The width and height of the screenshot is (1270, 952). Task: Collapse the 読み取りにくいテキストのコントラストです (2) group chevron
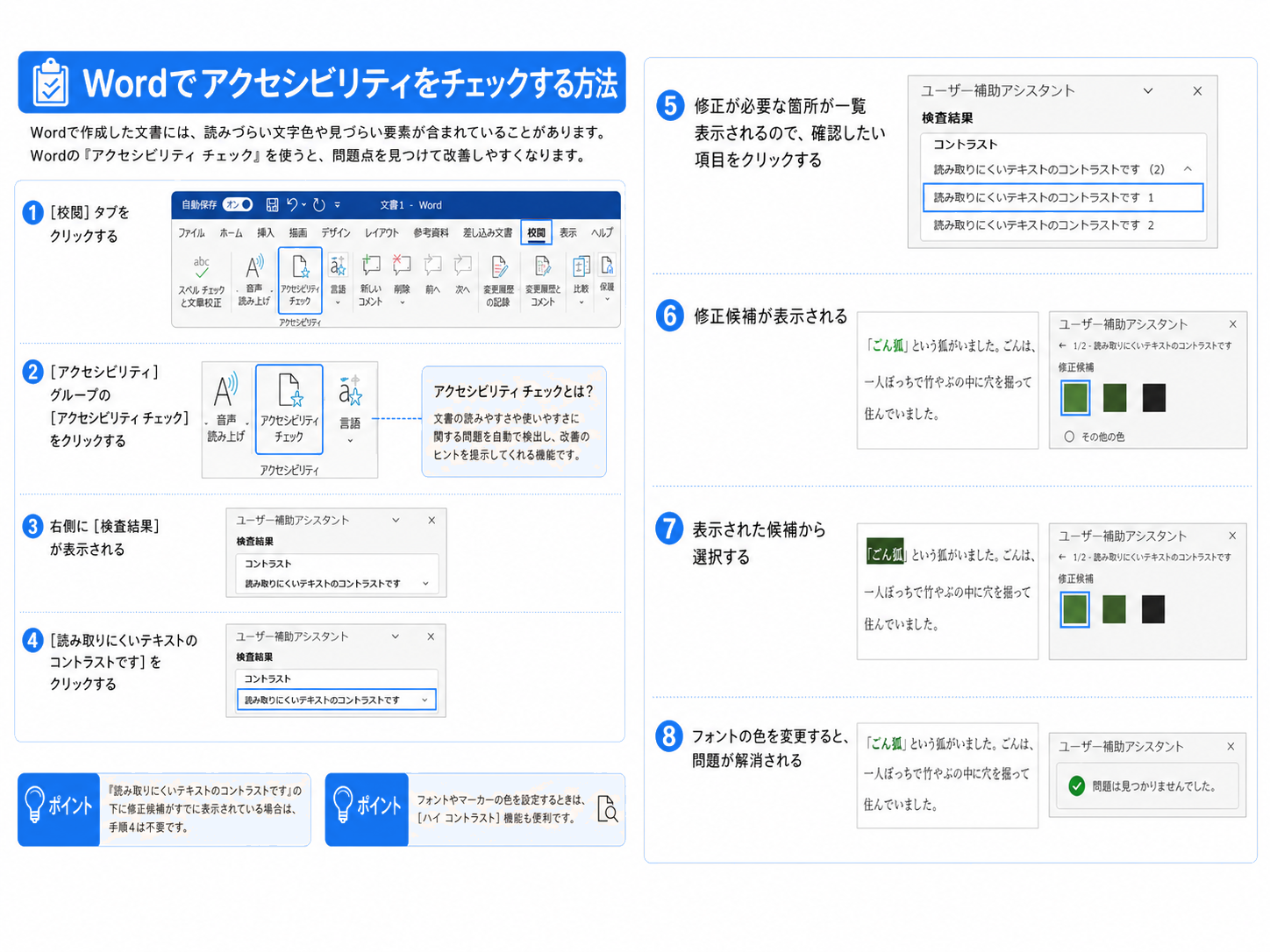coord(1188,169)
